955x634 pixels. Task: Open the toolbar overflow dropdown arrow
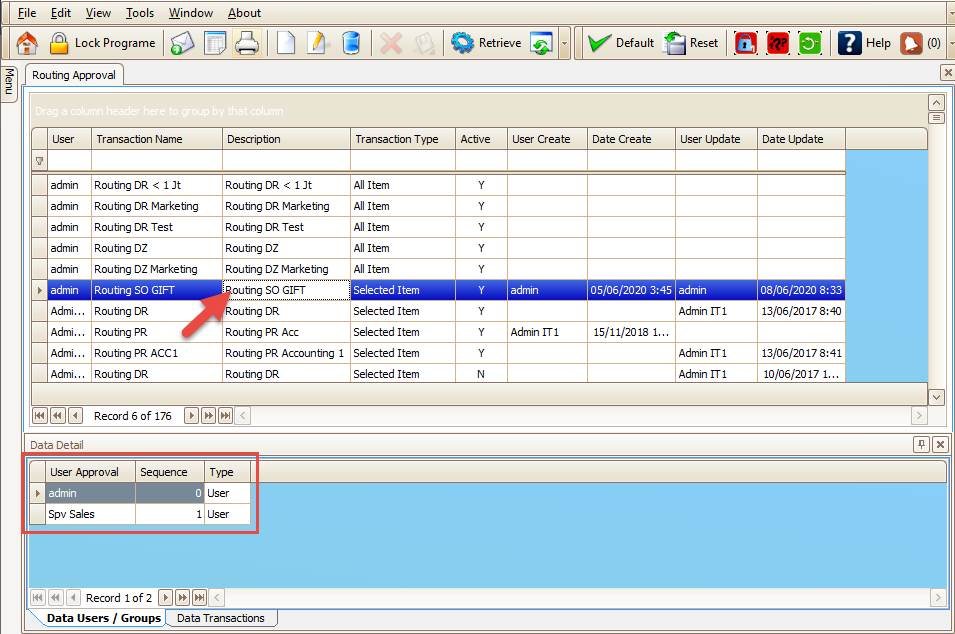[564, 43]
